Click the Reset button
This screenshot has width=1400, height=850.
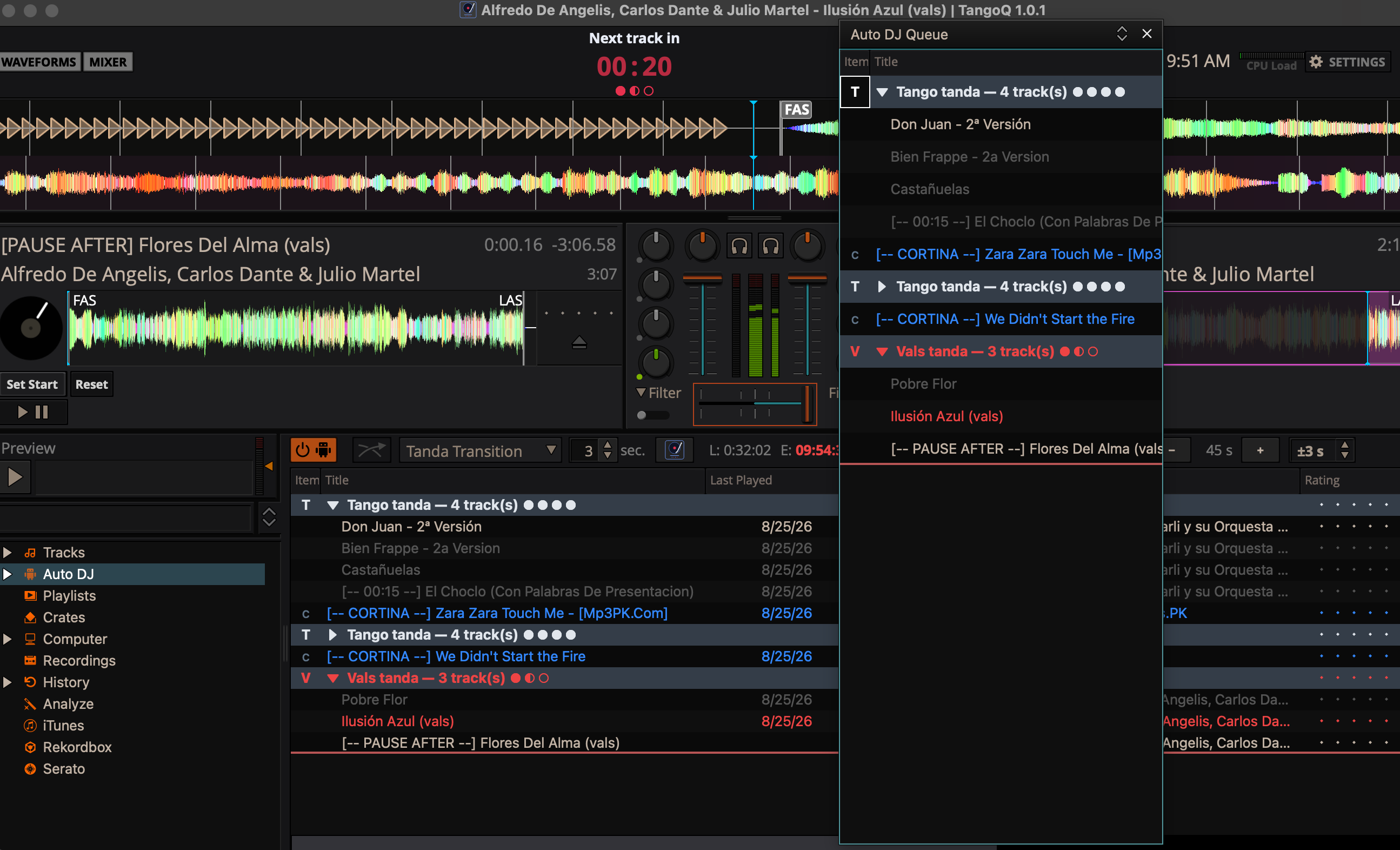(91, 384)
